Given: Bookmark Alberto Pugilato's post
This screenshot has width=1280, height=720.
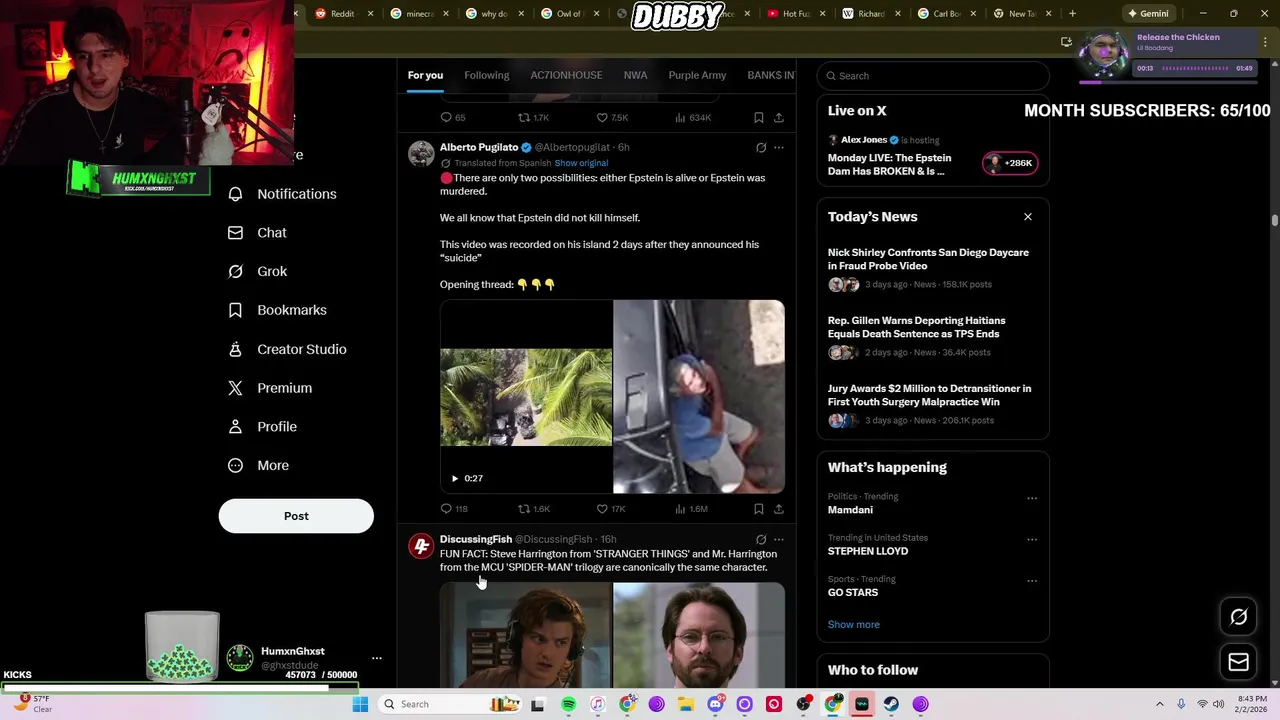Looking at the screenshot, I should 759,509.
